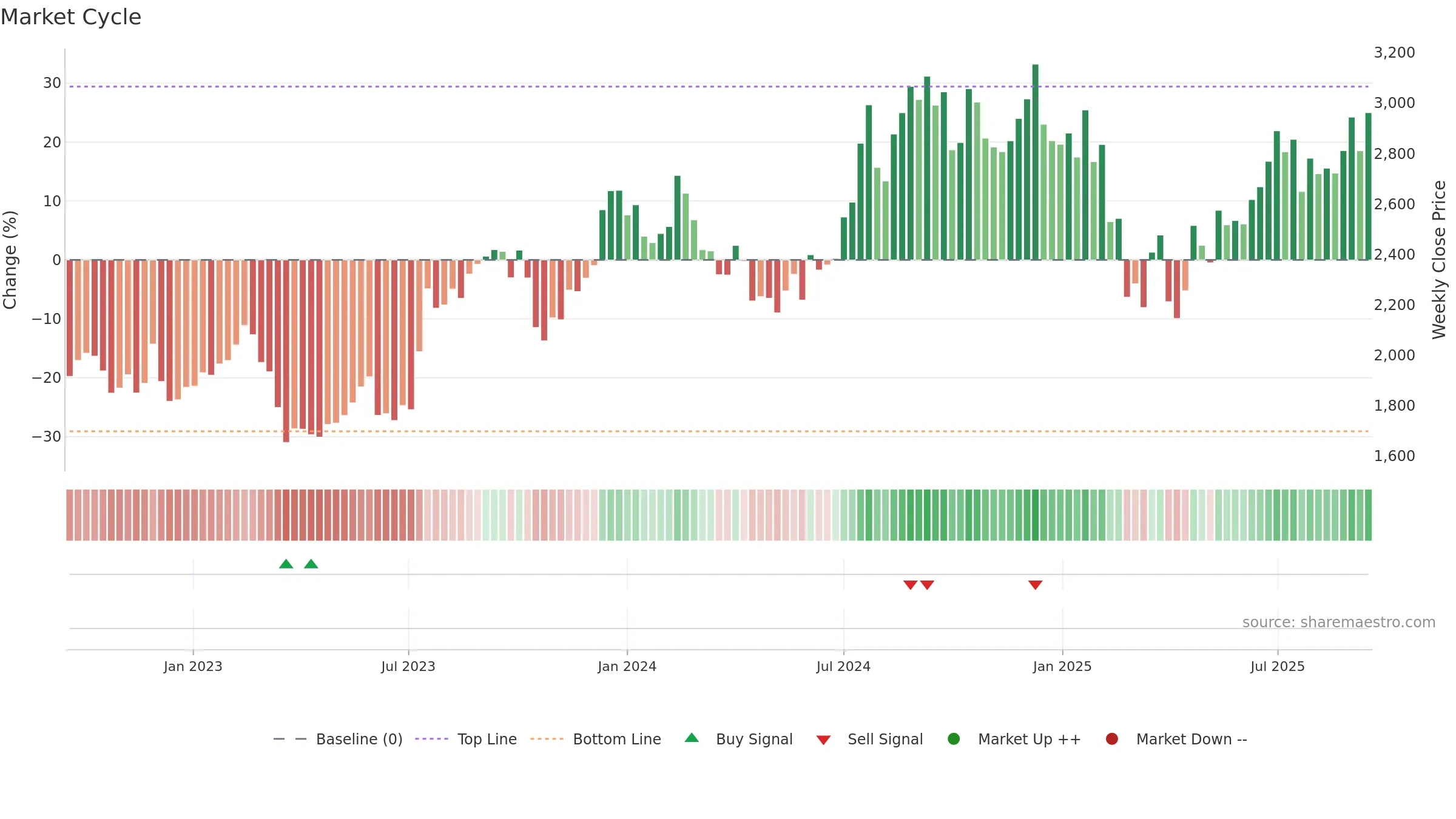Click the green Buy Signal triangle in legend

(692, 738)
